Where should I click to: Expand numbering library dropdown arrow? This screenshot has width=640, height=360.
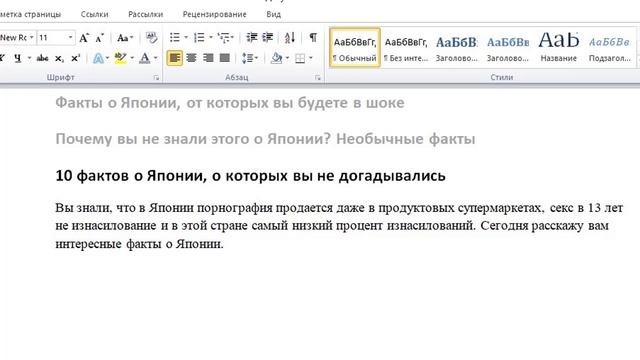click(x=211, y=38)
